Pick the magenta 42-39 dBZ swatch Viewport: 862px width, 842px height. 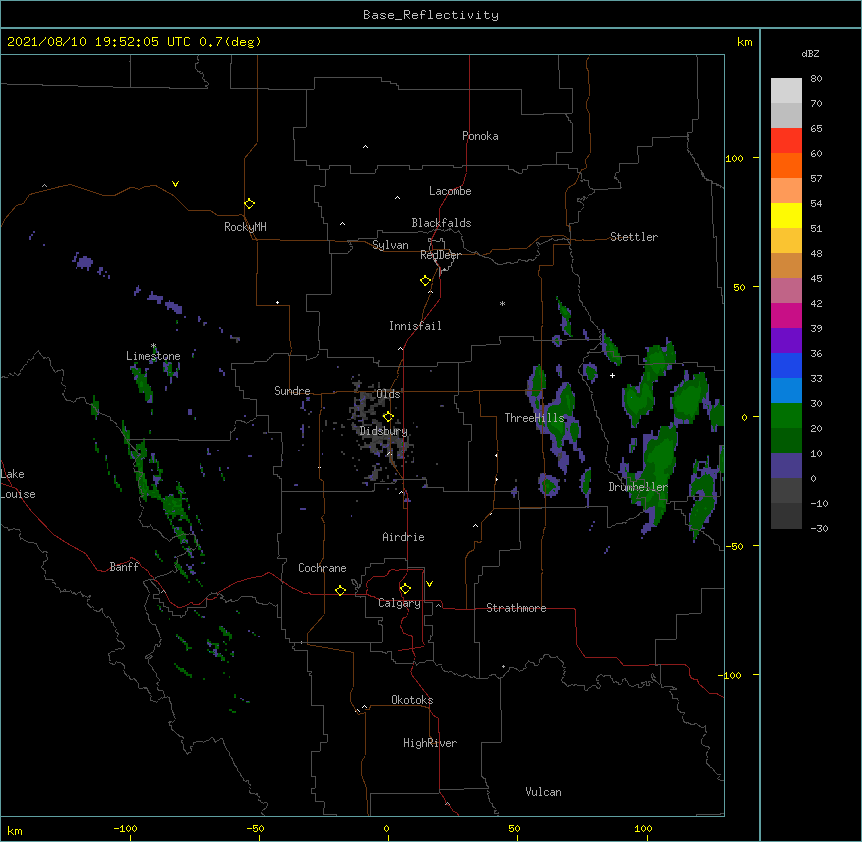click(786, 316)
